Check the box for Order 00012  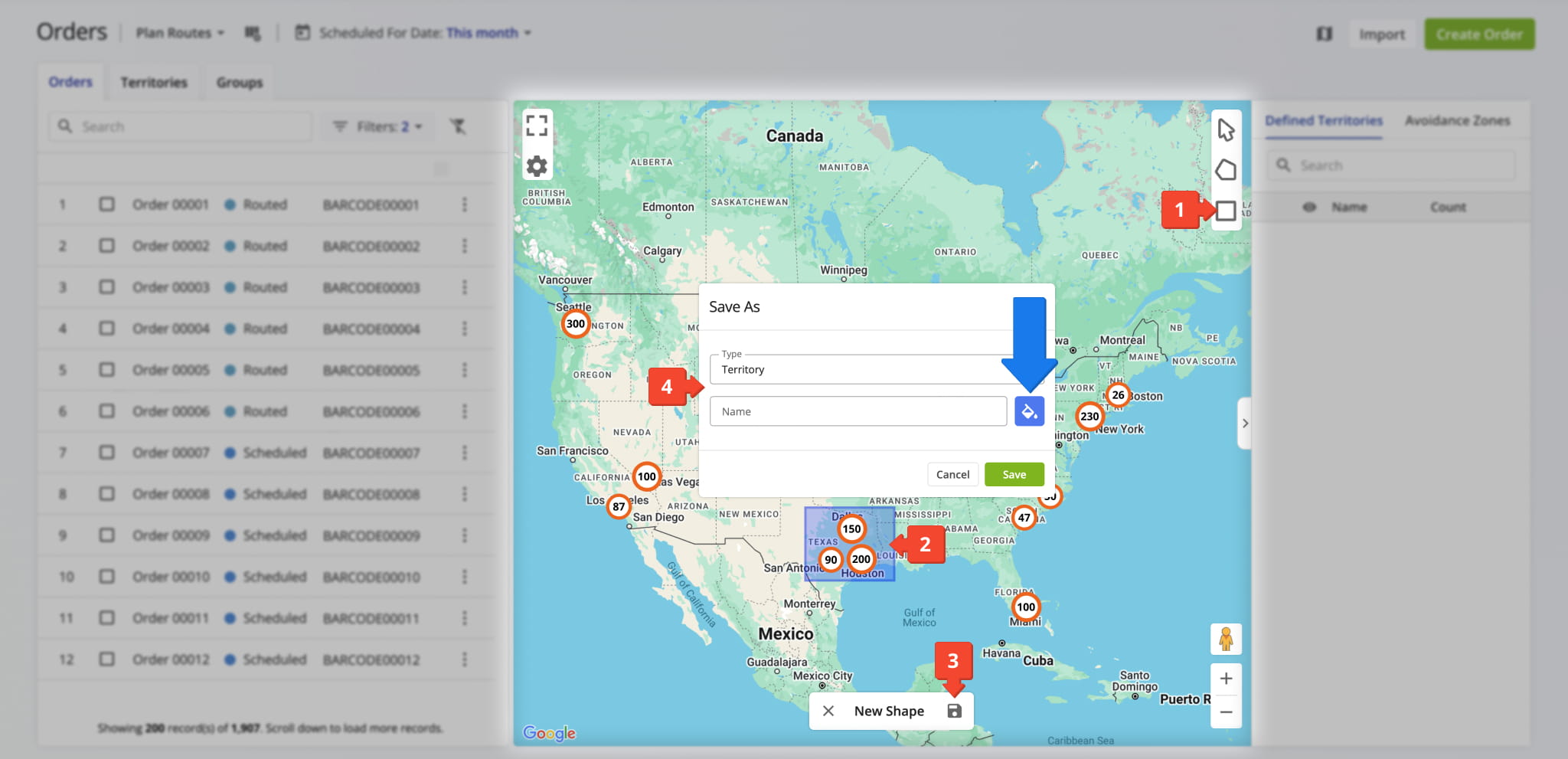(107, 659)
